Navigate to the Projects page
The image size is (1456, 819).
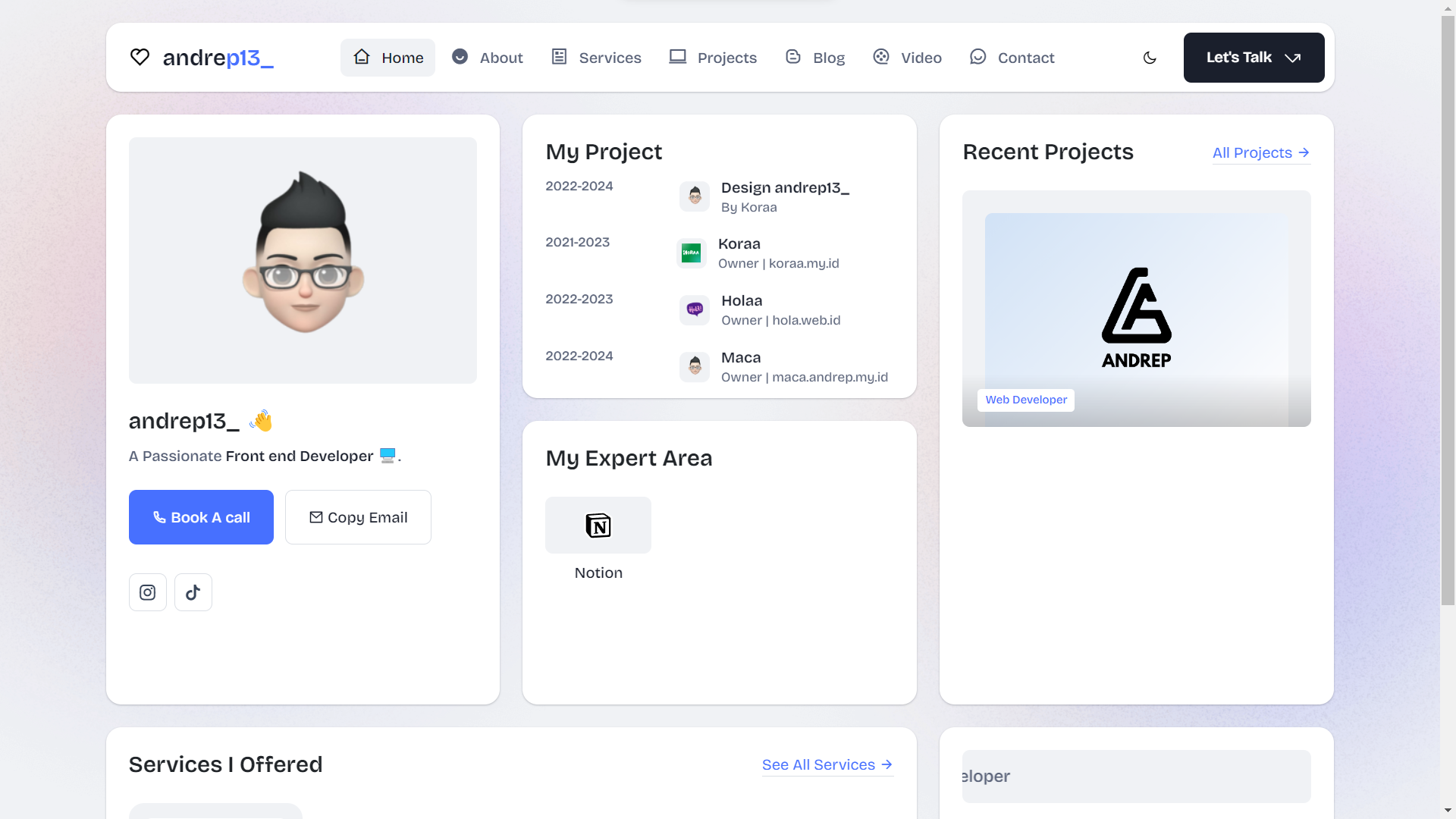click(x=713, y=58)
